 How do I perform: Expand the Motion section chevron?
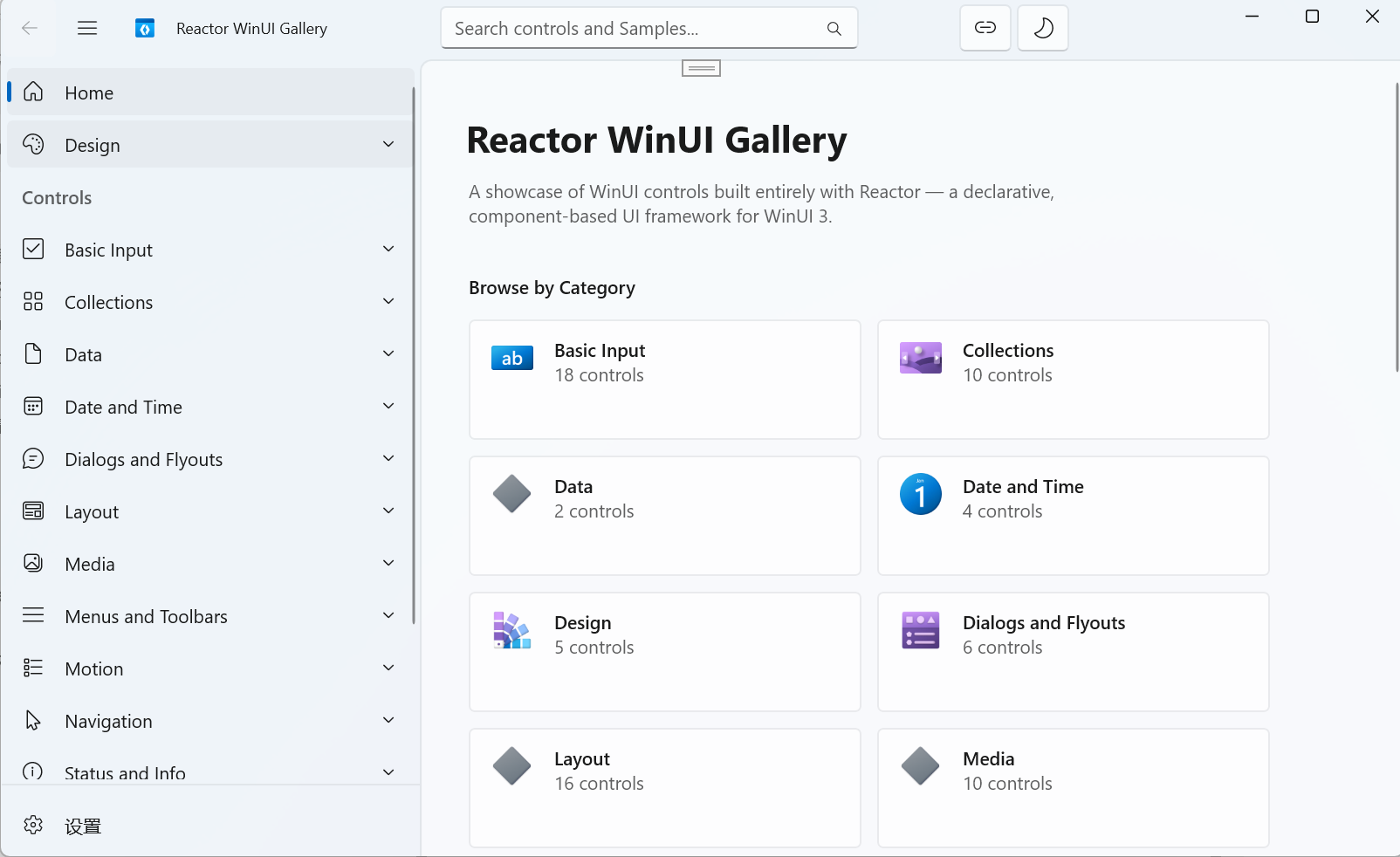coord(388,668)
